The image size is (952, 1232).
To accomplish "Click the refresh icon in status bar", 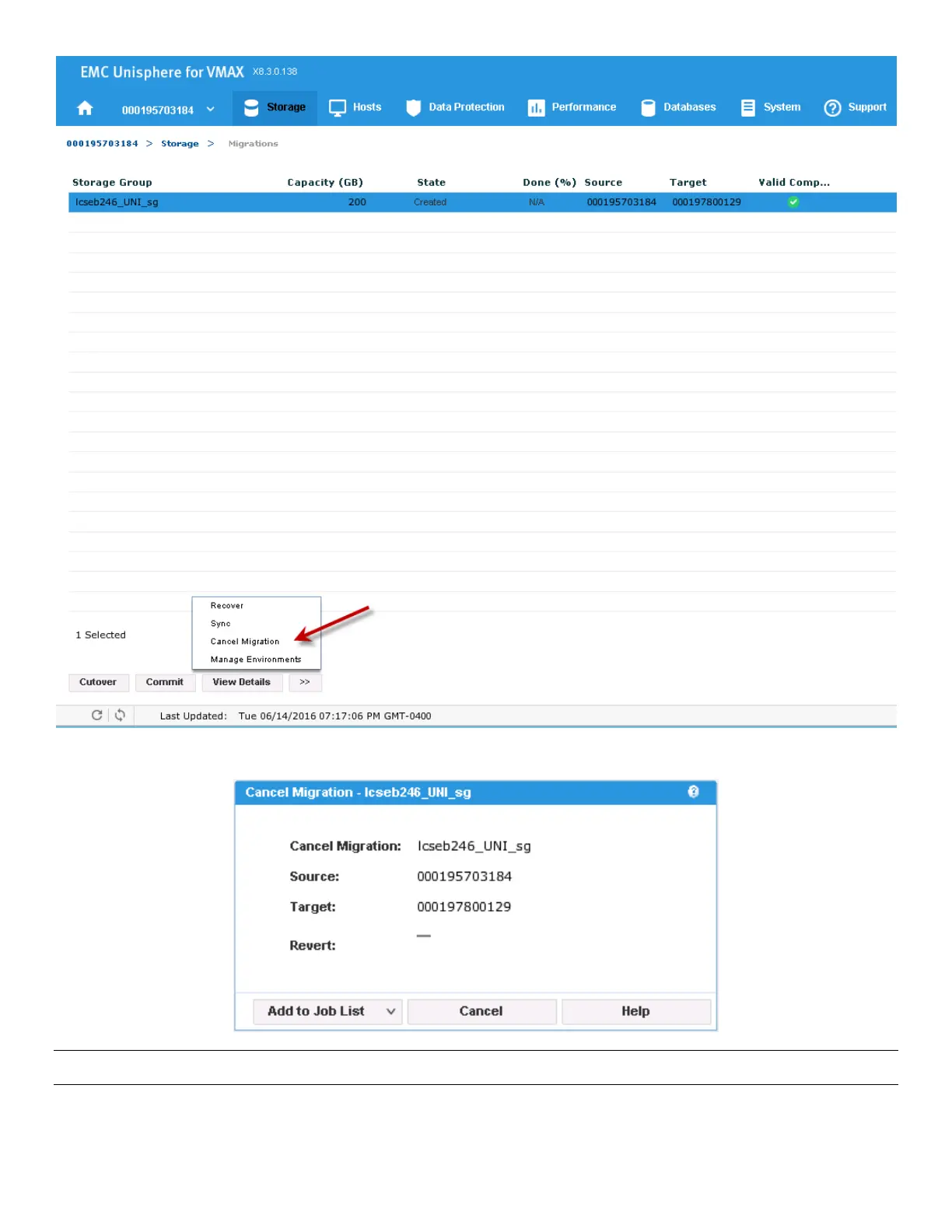I will pos(96,715).
